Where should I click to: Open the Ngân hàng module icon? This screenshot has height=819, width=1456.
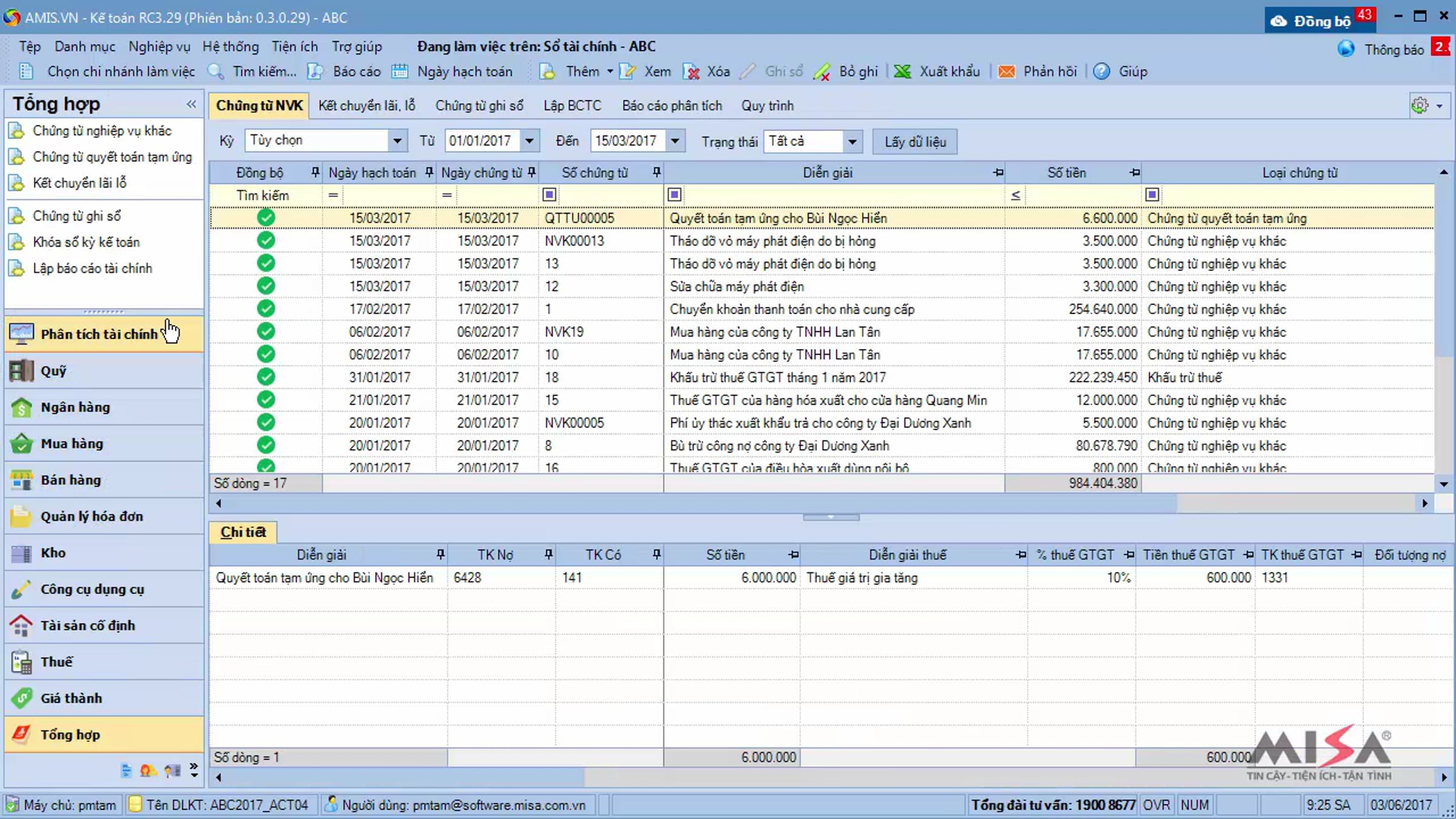21,407
